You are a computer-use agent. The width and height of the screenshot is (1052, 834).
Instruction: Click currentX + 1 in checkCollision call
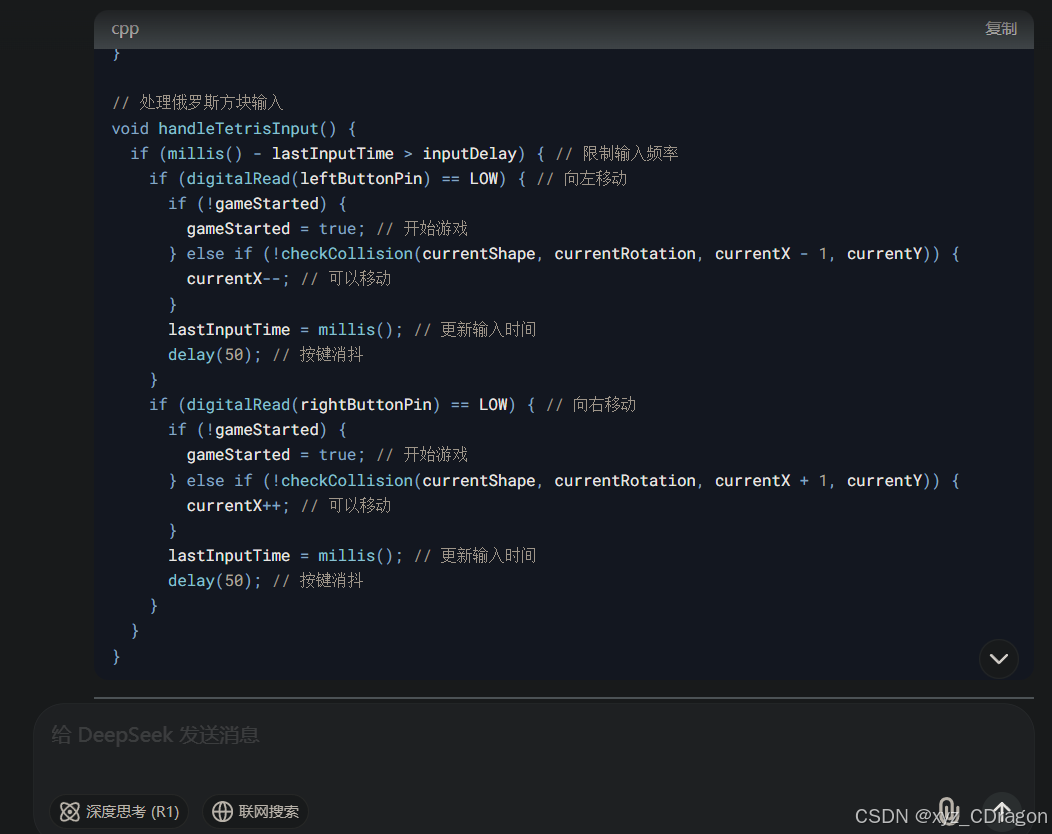pyautogui.click(x=772, y=480)
